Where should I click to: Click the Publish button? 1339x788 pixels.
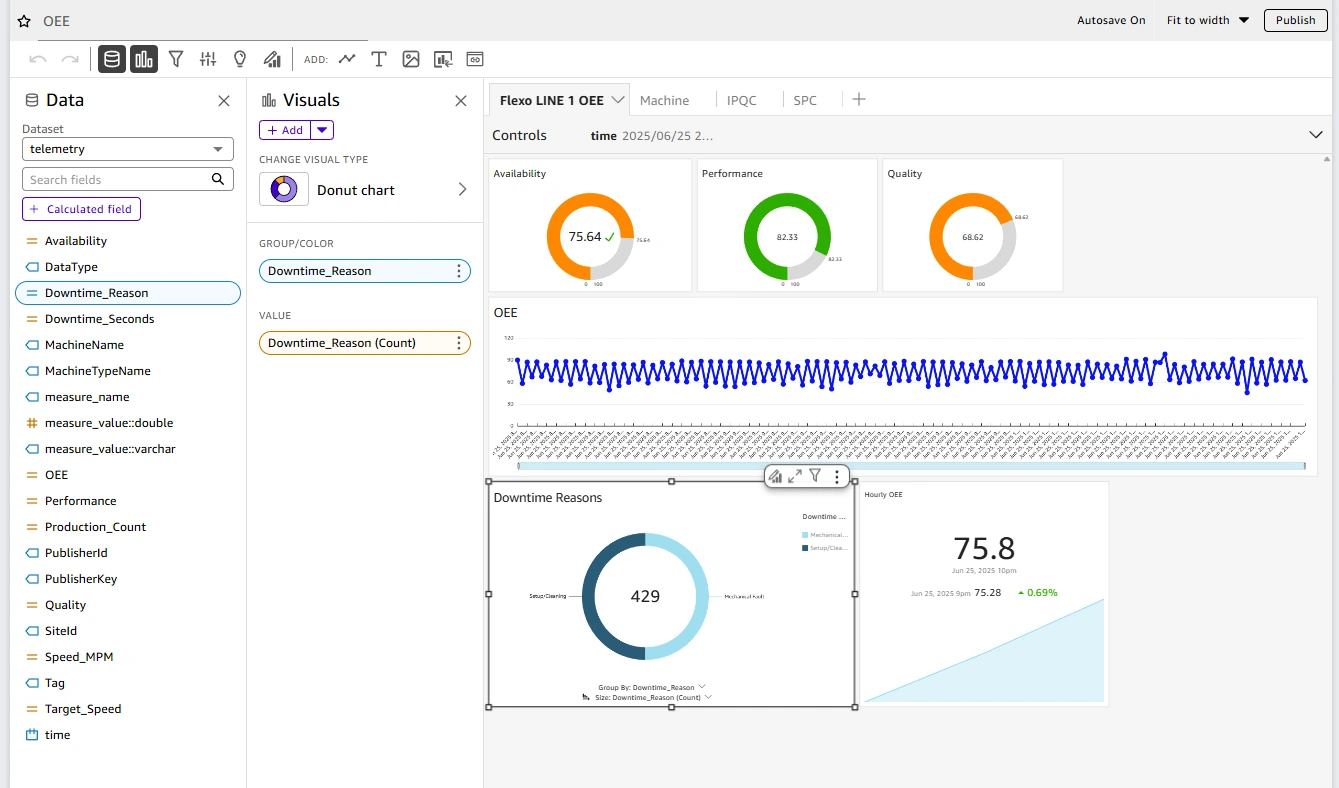tap(1295, 20)
